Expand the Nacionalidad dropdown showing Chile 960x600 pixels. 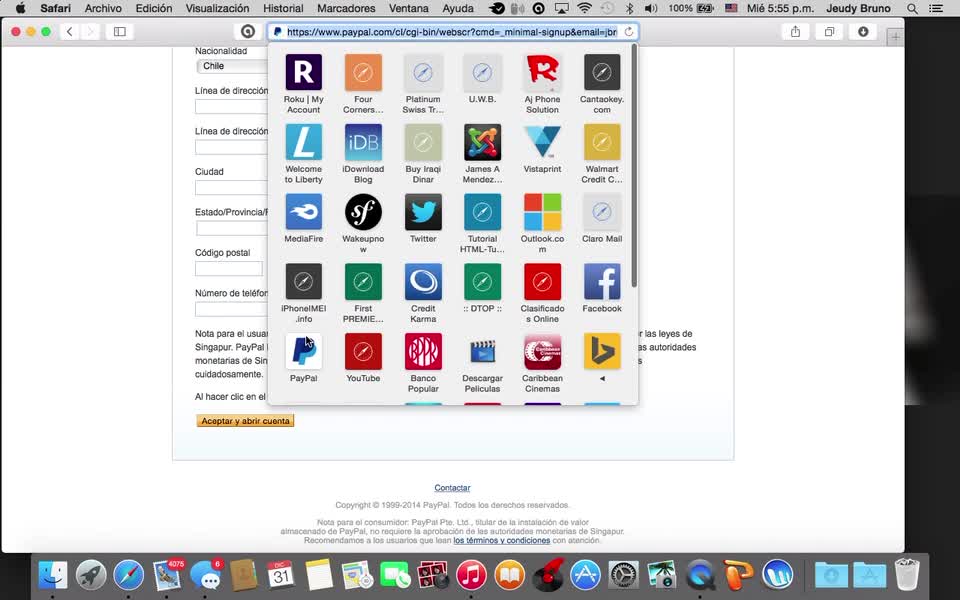pos(233,66)
